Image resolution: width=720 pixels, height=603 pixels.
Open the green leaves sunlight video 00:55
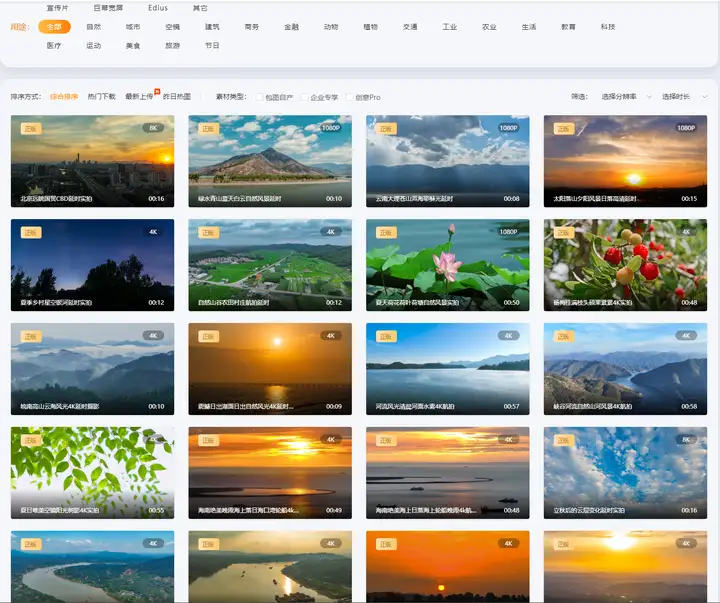pos(92,473)
